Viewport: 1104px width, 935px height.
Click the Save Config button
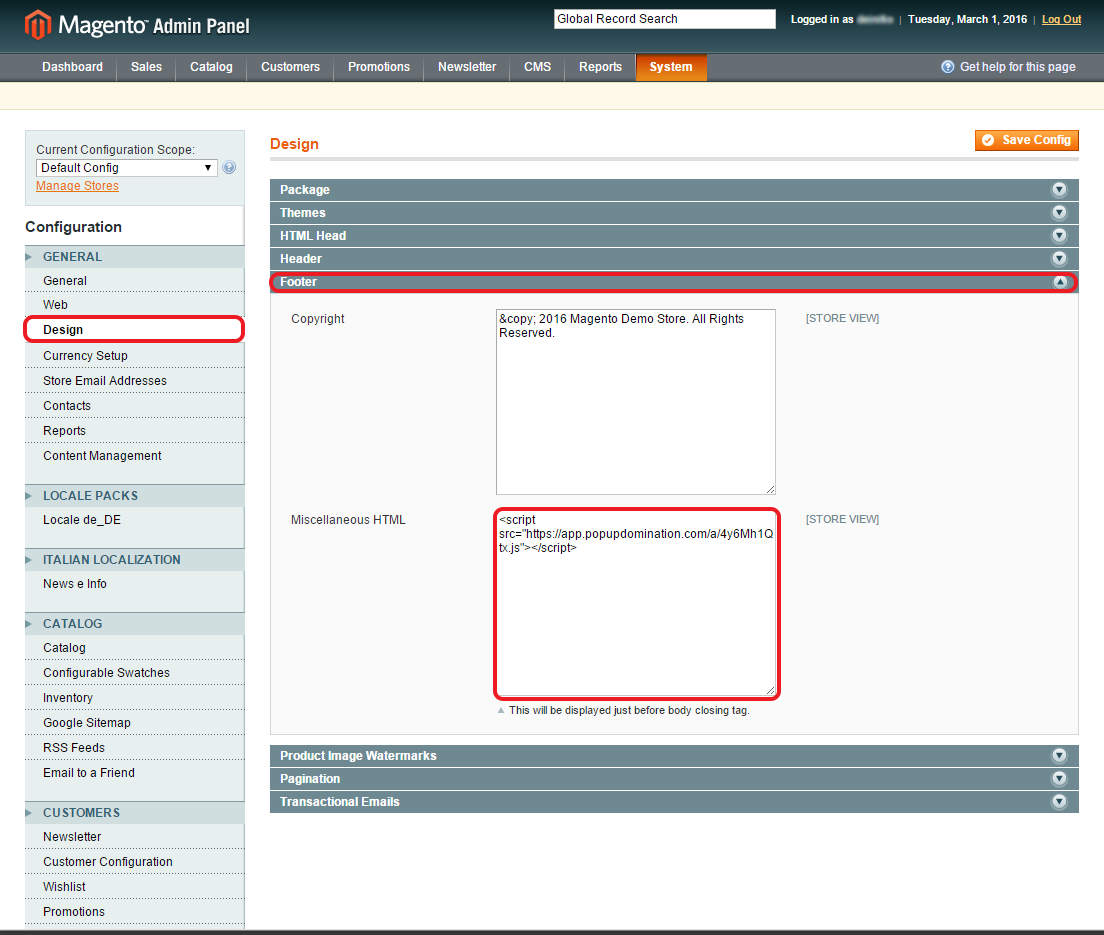pyautogui.click(x=1027, y=140)
